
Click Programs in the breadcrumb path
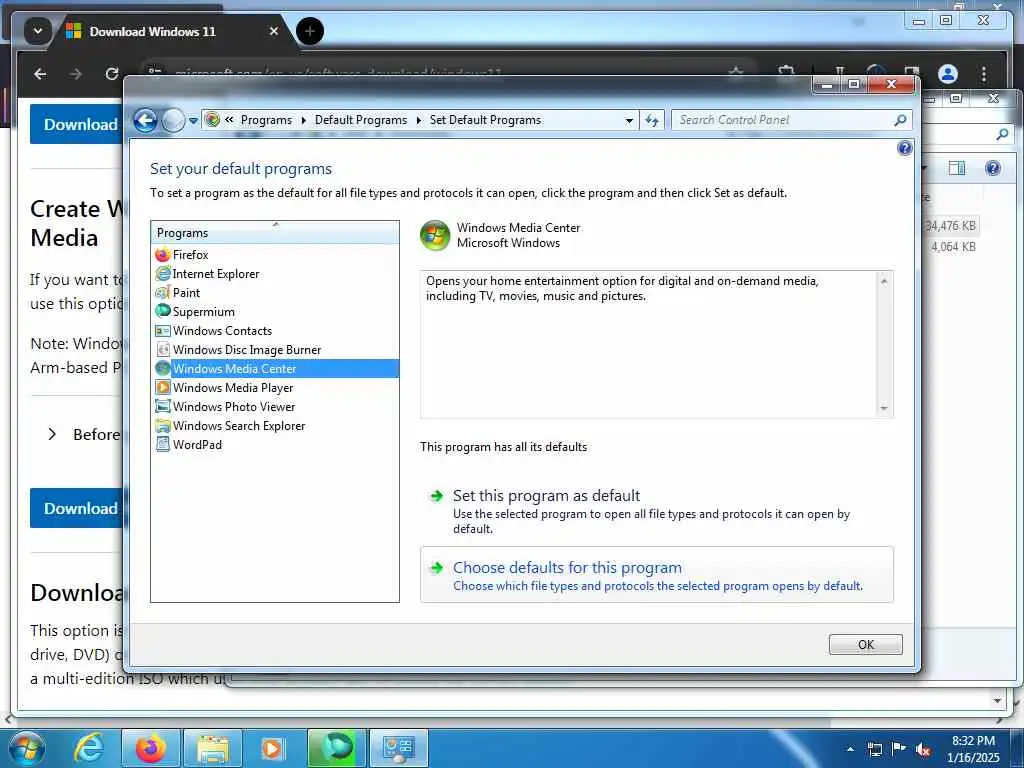coord(266,120)
